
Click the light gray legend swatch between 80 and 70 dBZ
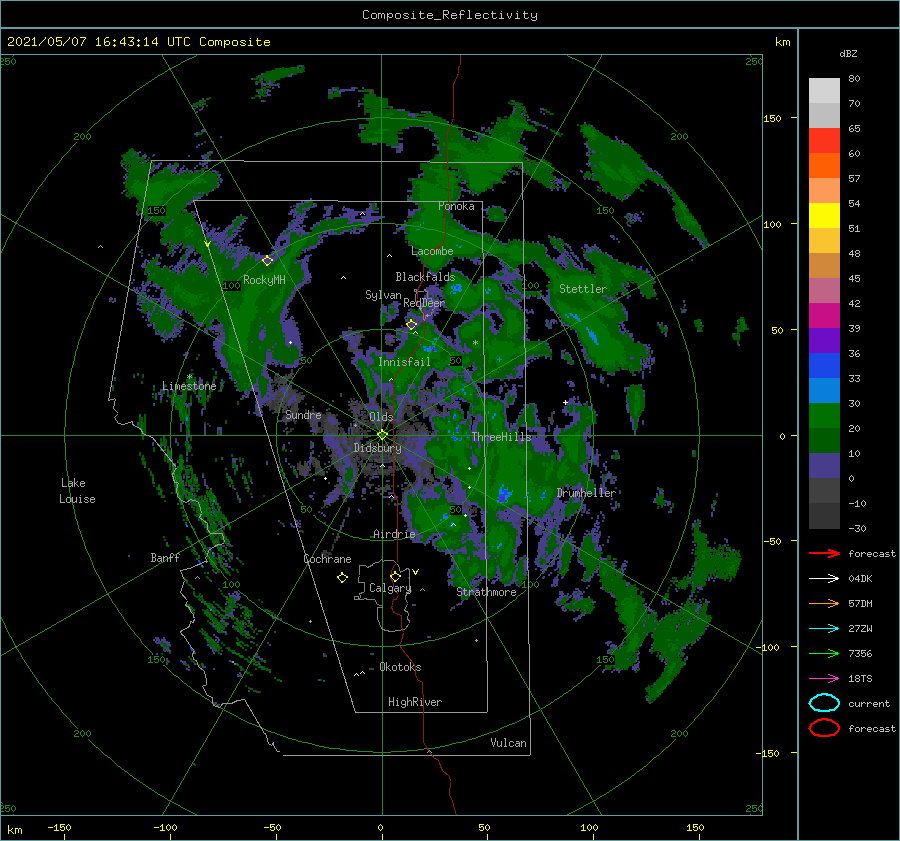(x=824, y=91)
